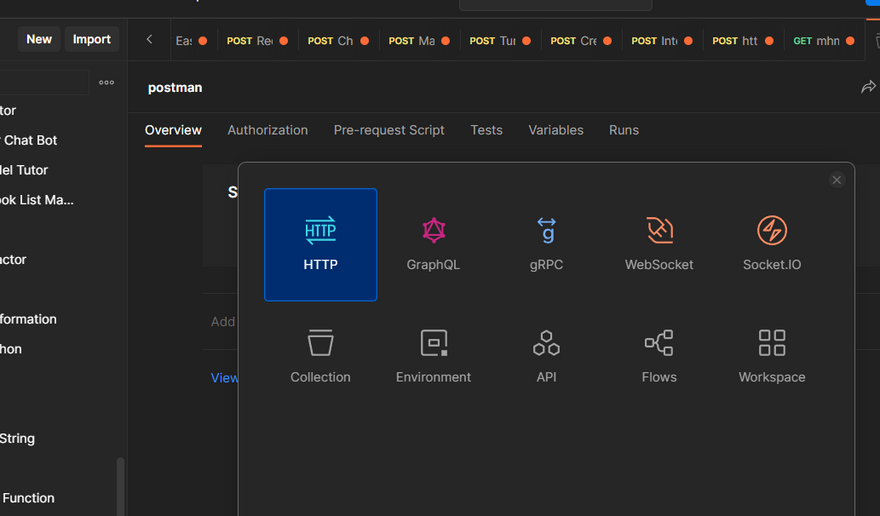
Task: Click the share arrow icon
Action: pyautogui.click(x=868, y=88)
